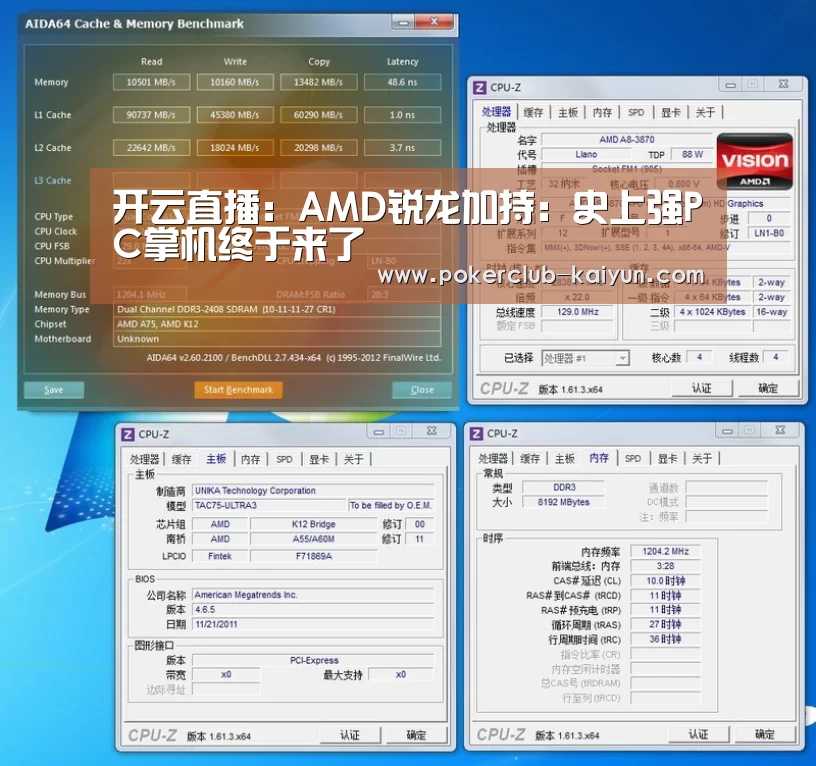Select 处理器 tab in top CPU-Z window
The width and height of the screenshot is (816, 766).
[496, 111]
